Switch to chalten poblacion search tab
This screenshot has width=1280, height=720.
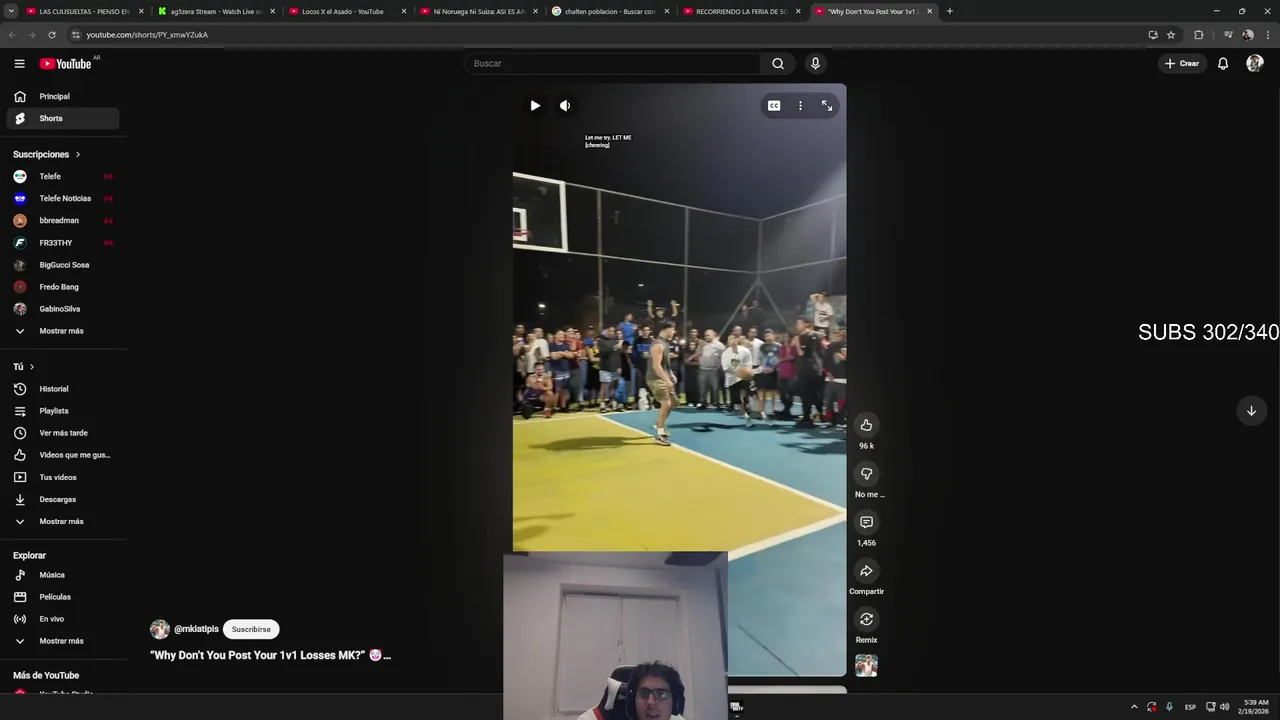(x=609, y=11)
